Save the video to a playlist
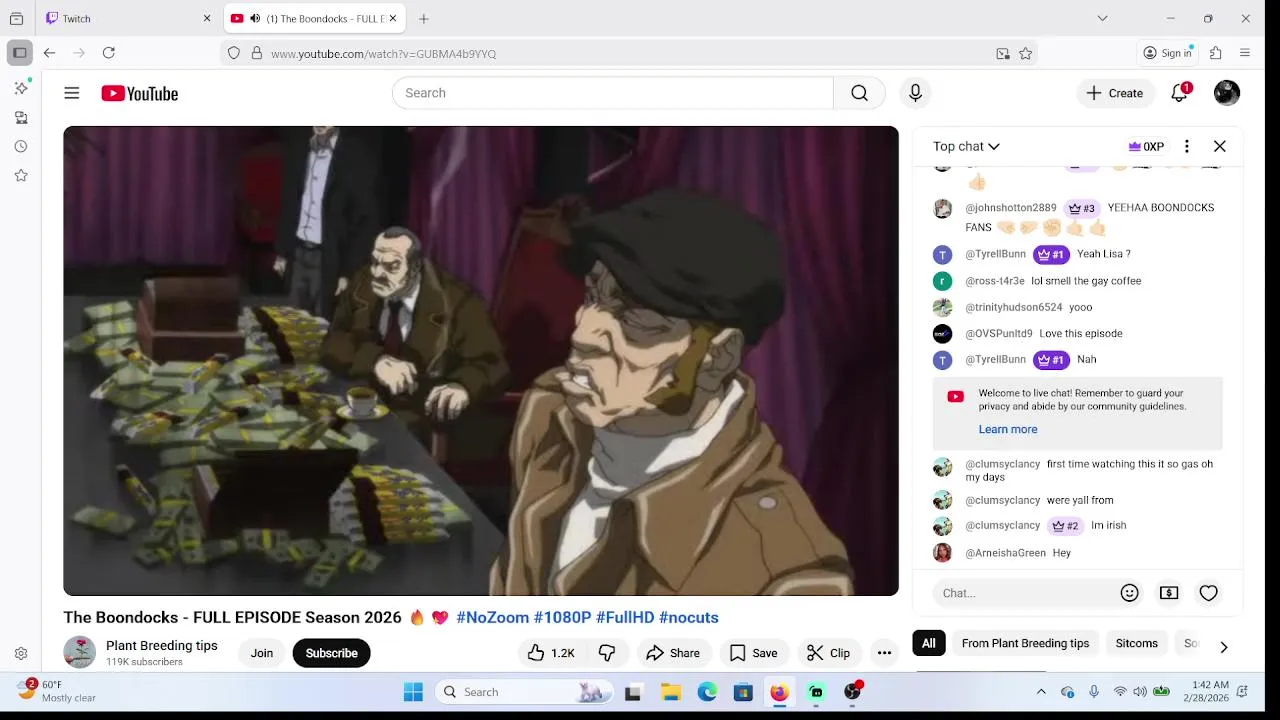Viewport: 1280px width, 720px height. click(x=753, y=653)
